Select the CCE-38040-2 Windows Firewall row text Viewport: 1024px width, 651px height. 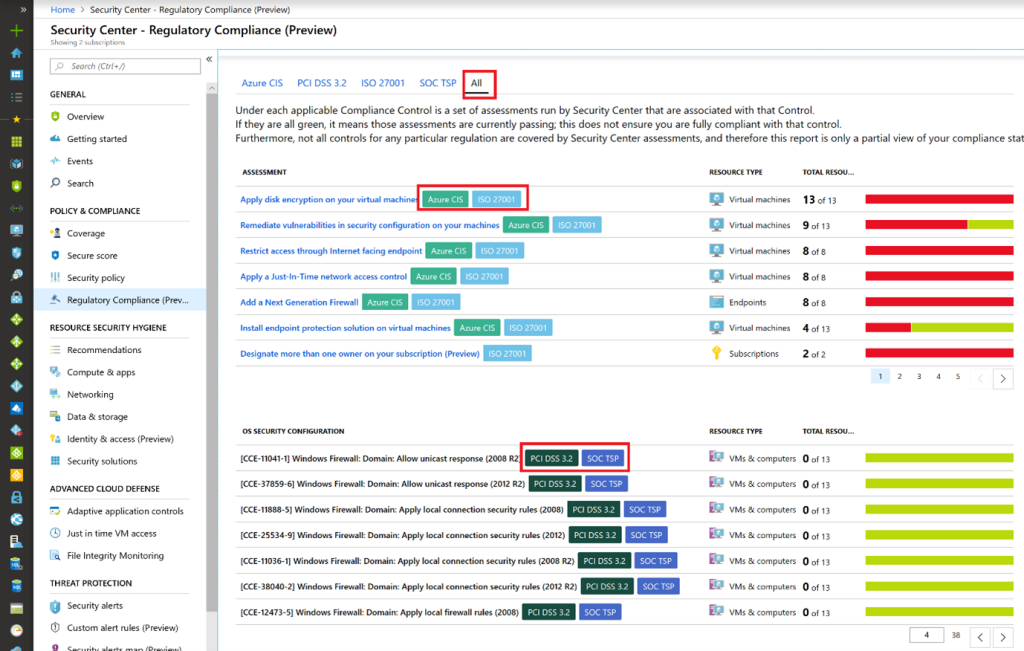(x=408, y=586)
